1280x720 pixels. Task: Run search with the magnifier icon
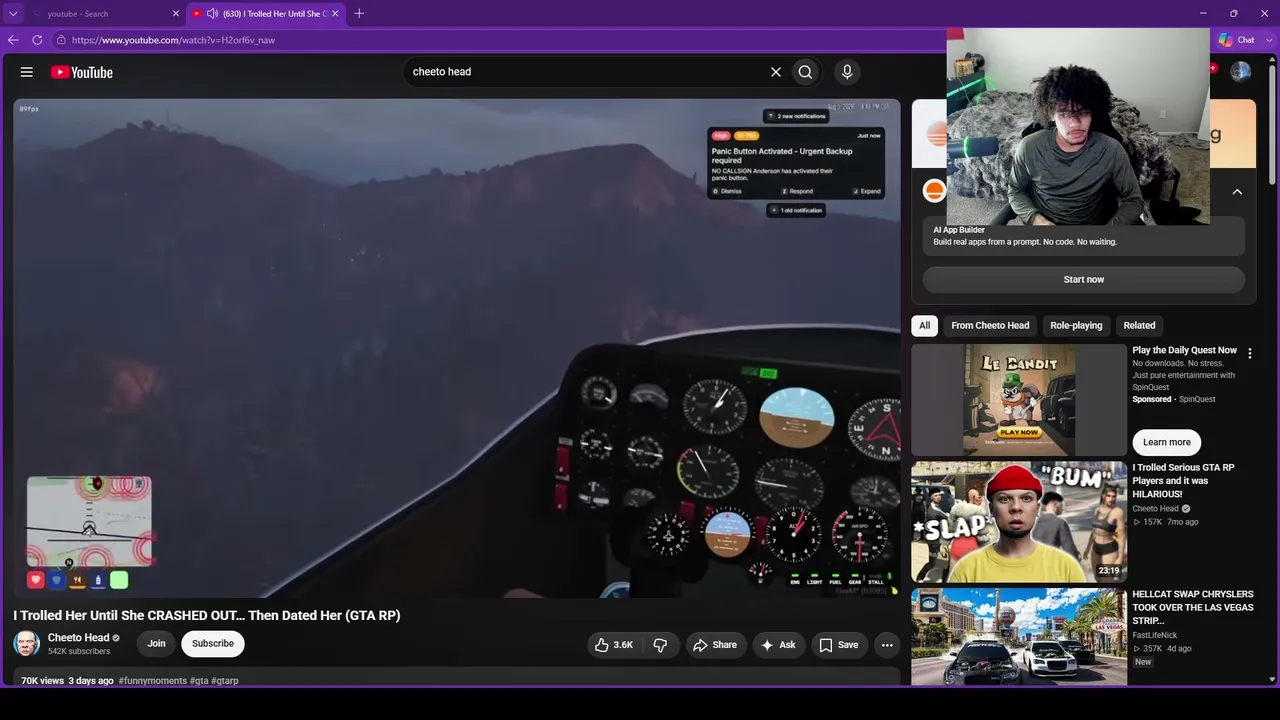[805, 72]
